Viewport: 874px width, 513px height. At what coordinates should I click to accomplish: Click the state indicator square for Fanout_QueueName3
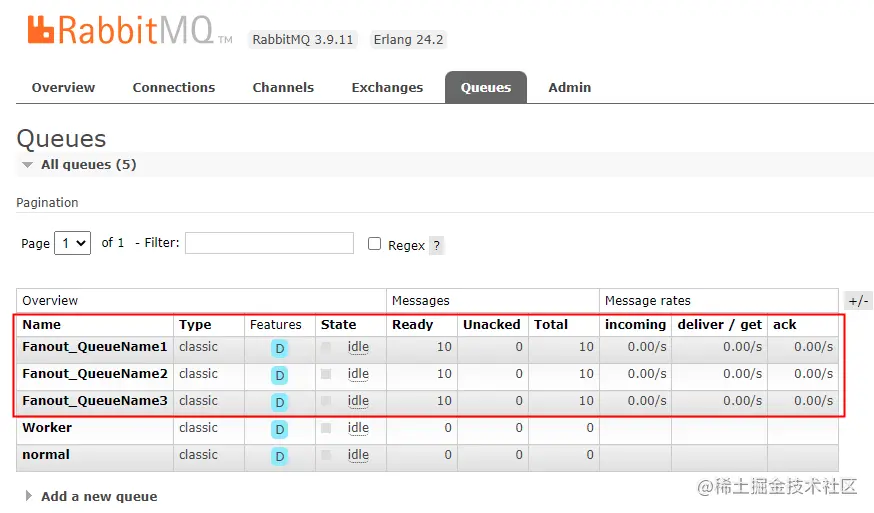[326, 400]
